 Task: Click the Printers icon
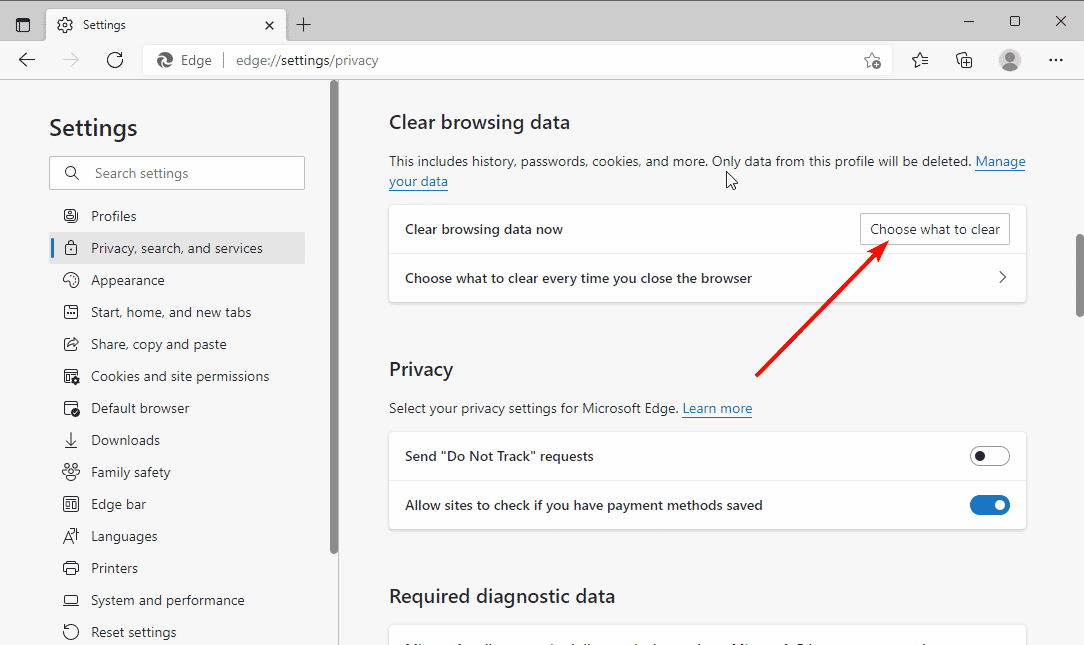pos(71,568)
